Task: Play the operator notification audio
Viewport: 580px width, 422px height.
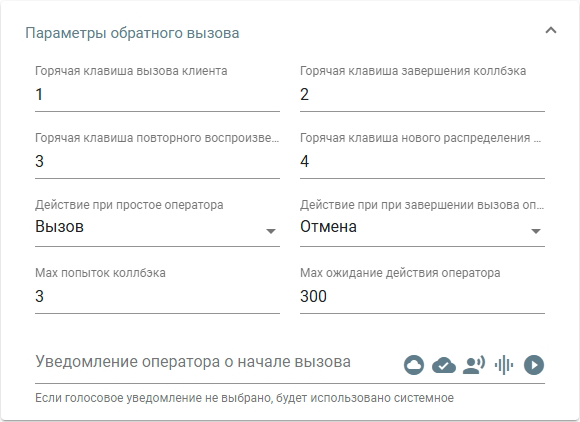Action: pyautogui.click(x=534, y=365)
